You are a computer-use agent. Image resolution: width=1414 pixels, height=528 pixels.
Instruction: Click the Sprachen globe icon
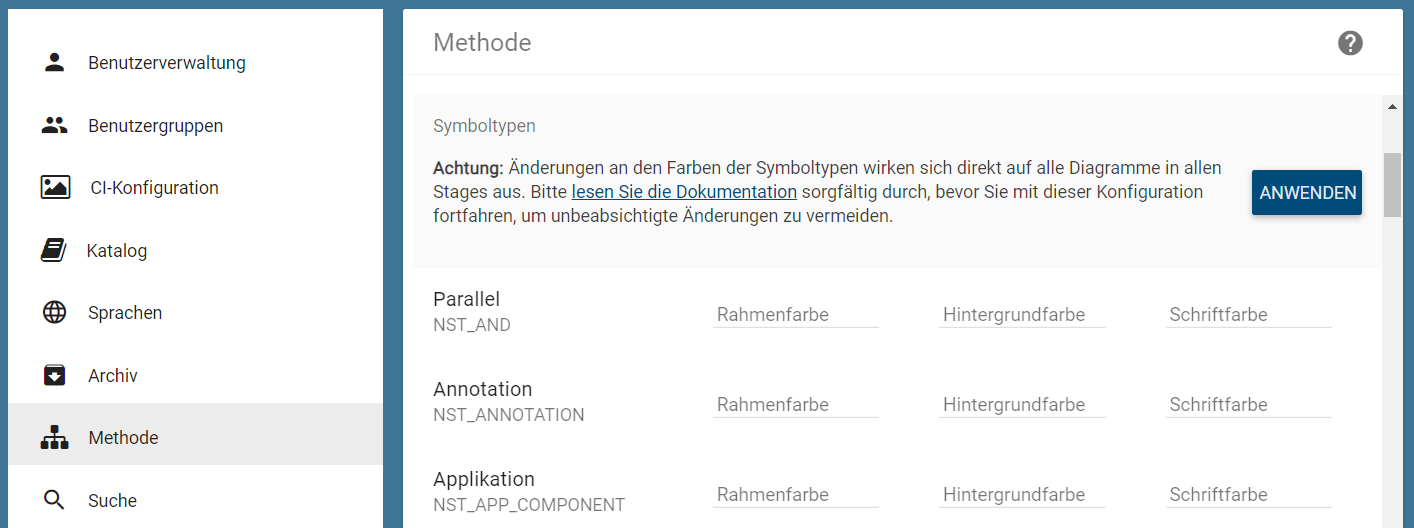point(54,313)
